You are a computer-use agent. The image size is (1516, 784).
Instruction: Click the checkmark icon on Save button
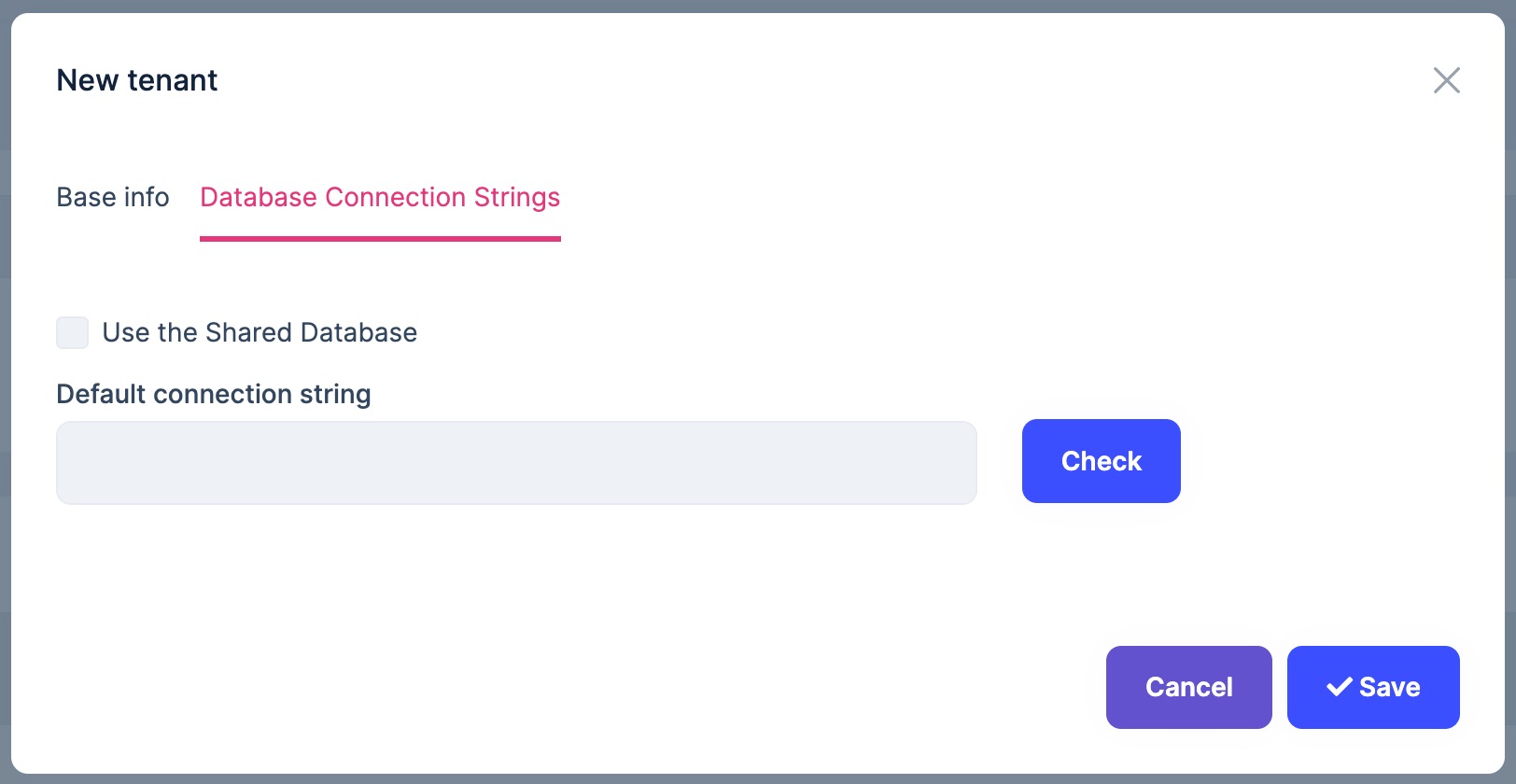point(1341,686)
